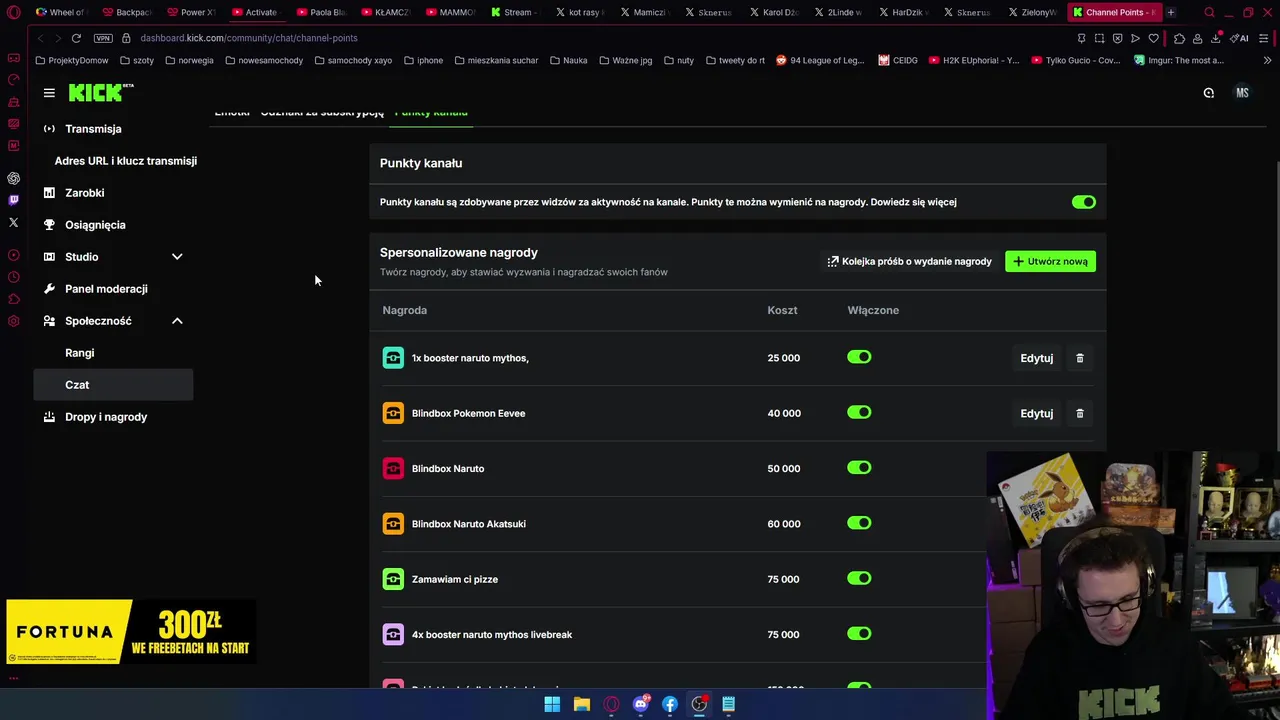Click the Koszt column header
Viewport: 1280px width, 720px height.
(x=782, y=310)
